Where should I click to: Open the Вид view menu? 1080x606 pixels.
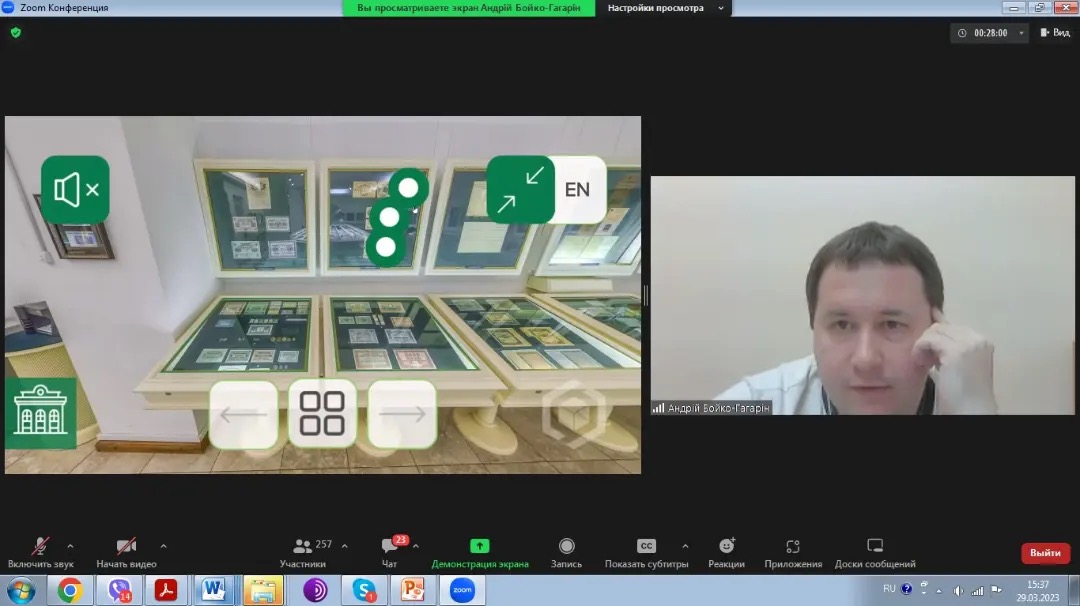(x=1055, y=33)
